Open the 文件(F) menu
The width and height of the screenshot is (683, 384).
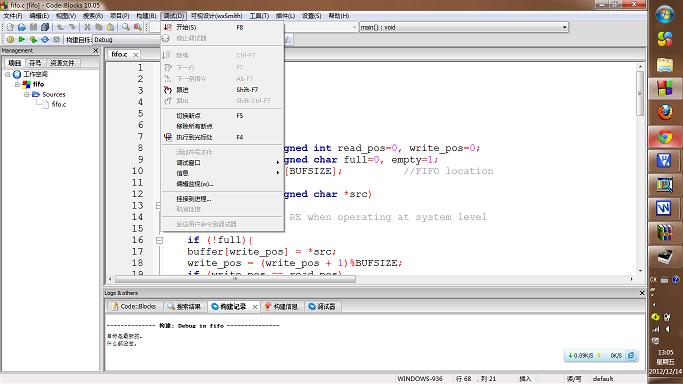tap(13, 16)
